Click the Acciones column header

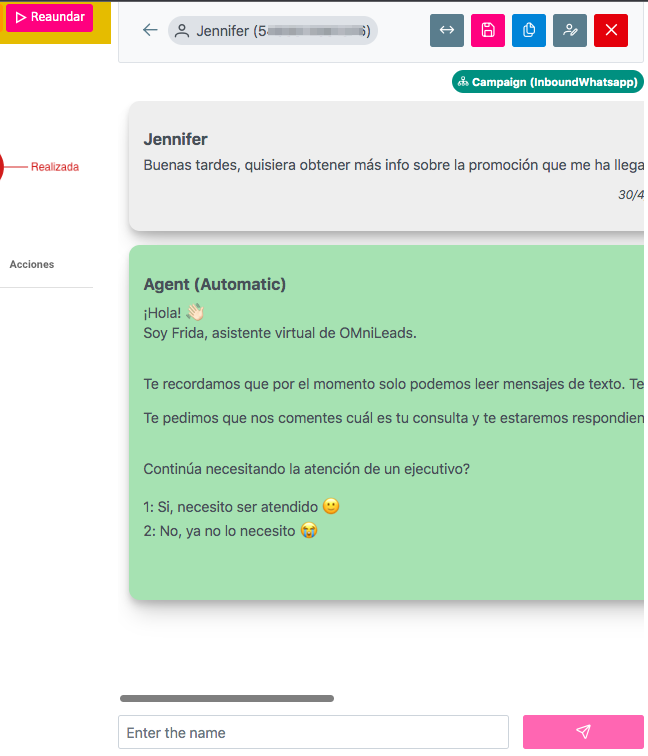(x=32, y=264)
